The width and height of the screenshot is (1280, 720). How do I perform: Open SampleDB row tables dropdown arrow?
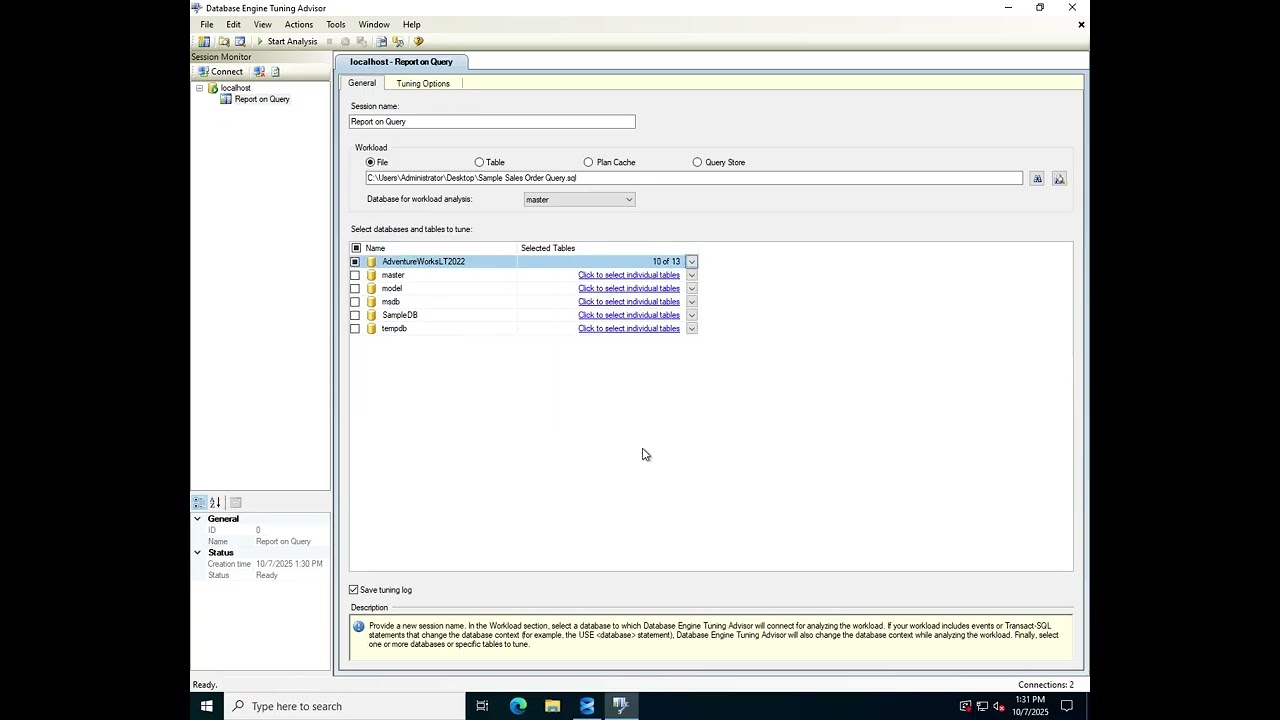coord(691,315)
